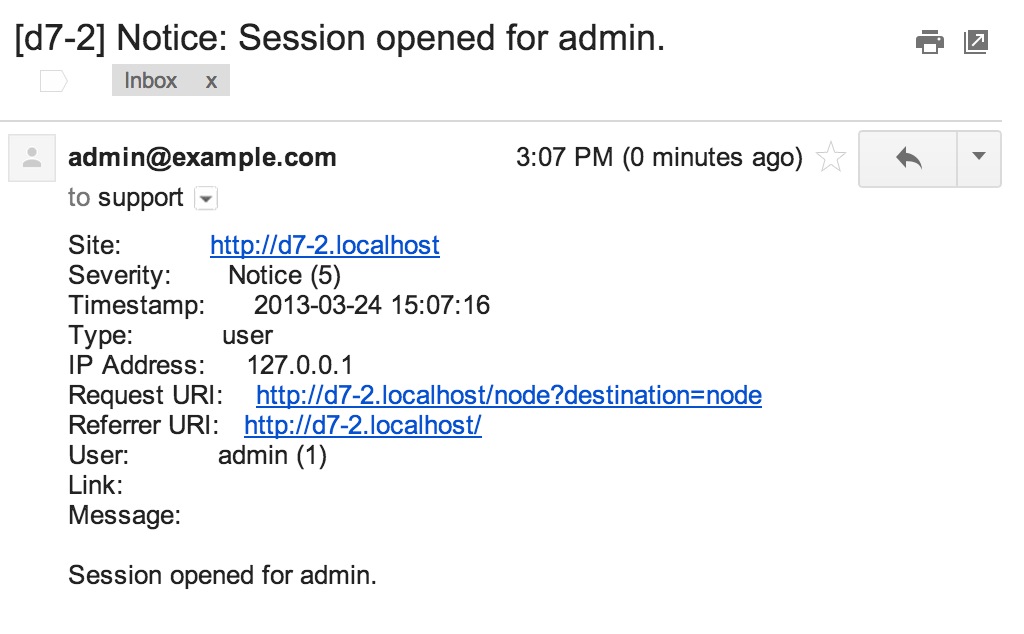Viewport: 1024px width, 634px height.
Task: Reply to admin@example.com
Action: coord(908,159)
